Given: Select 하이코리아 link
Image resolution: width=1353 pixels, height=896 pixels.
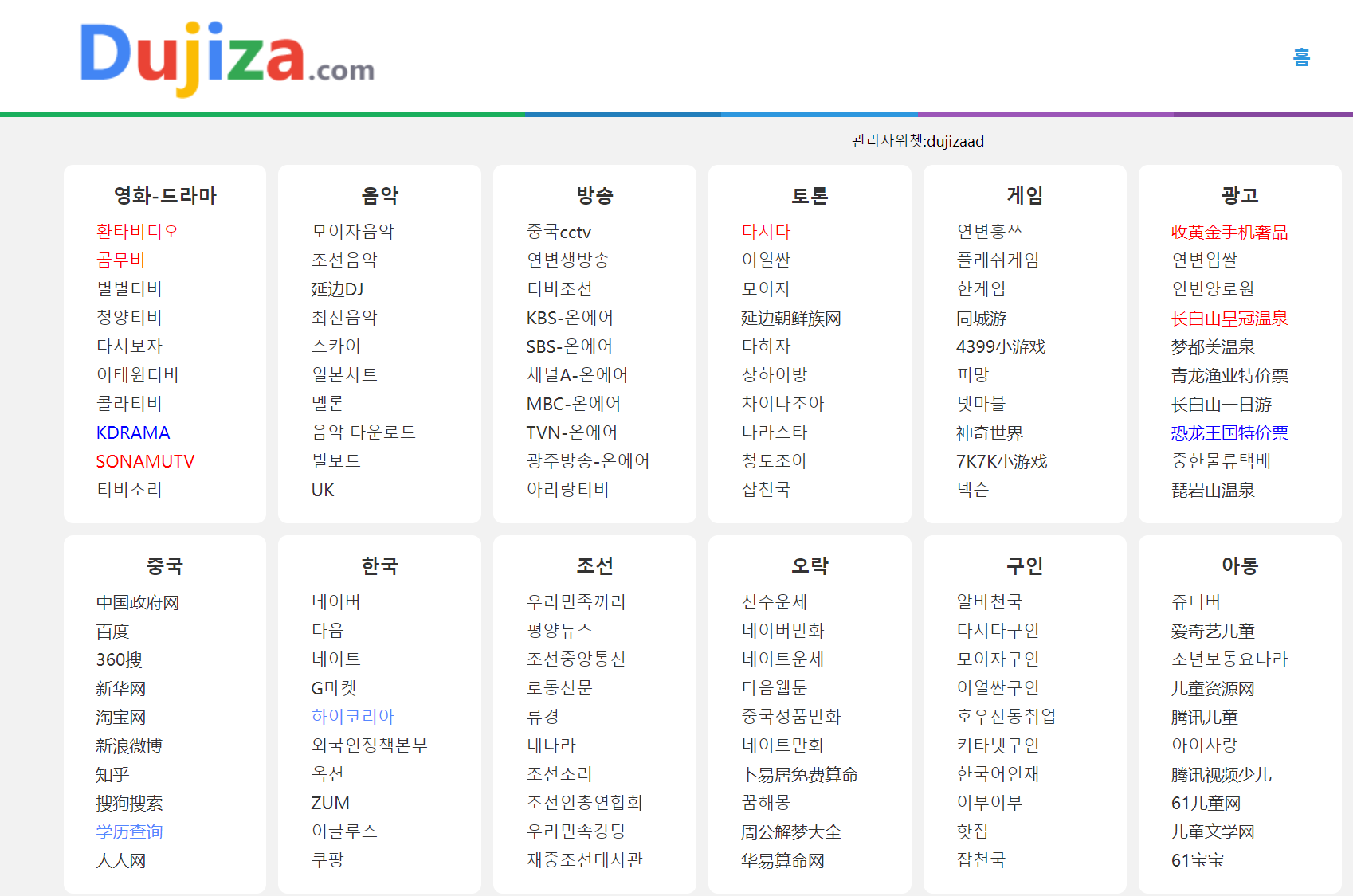Looking at the screenshot, I should tap(352, 717).
